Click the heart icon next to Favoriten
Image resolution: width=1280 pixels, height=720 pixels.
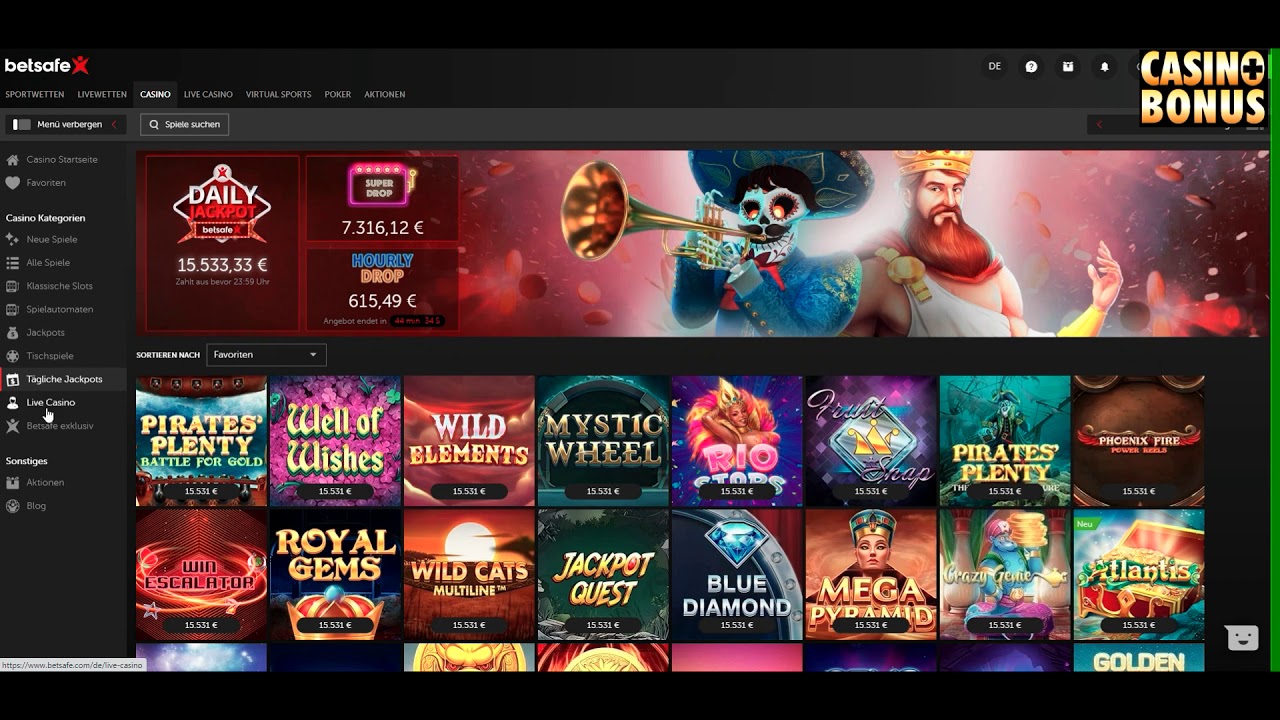(12, 183)
